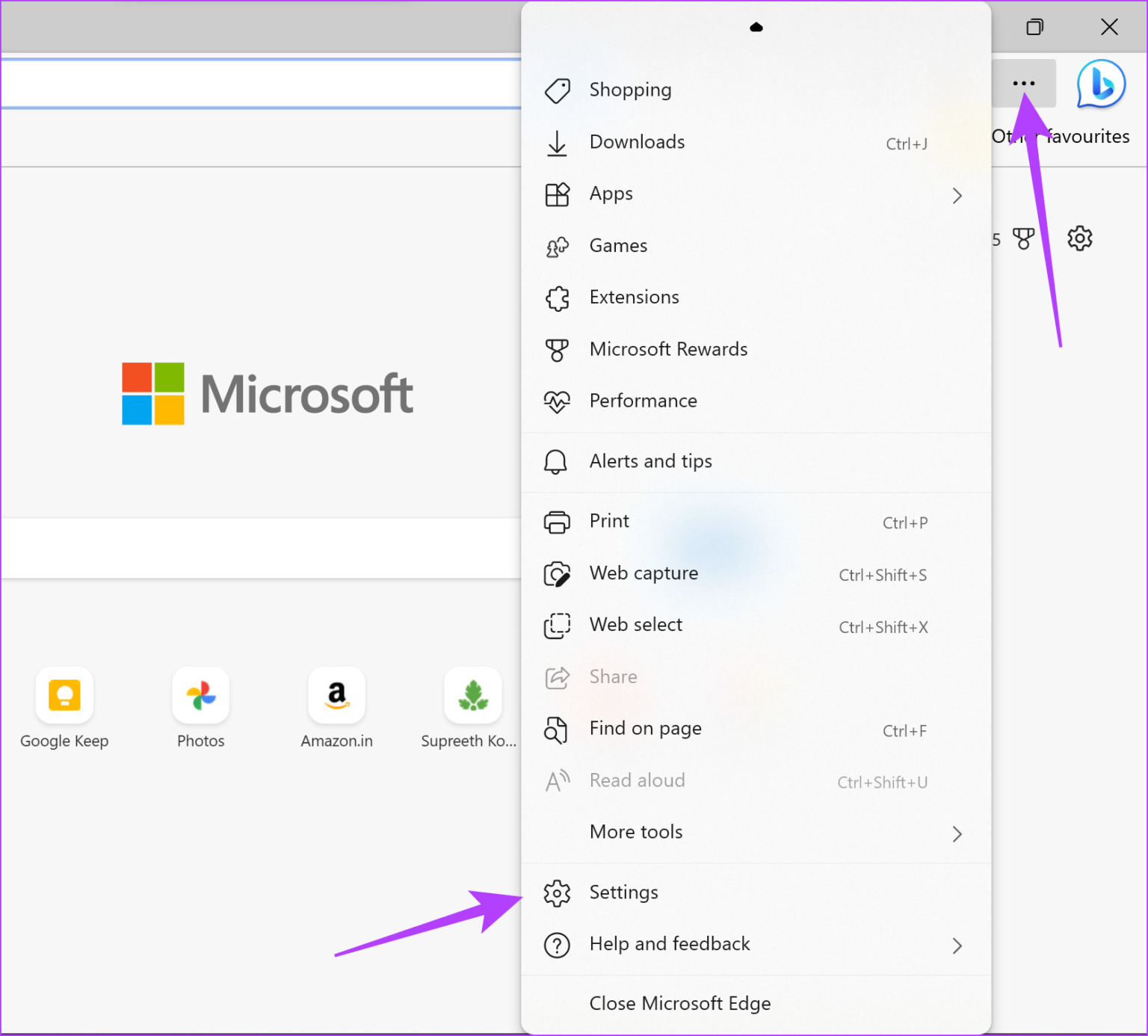
Task: Open Downloads via its download arrow icon
Action: [x=557, y=143]
